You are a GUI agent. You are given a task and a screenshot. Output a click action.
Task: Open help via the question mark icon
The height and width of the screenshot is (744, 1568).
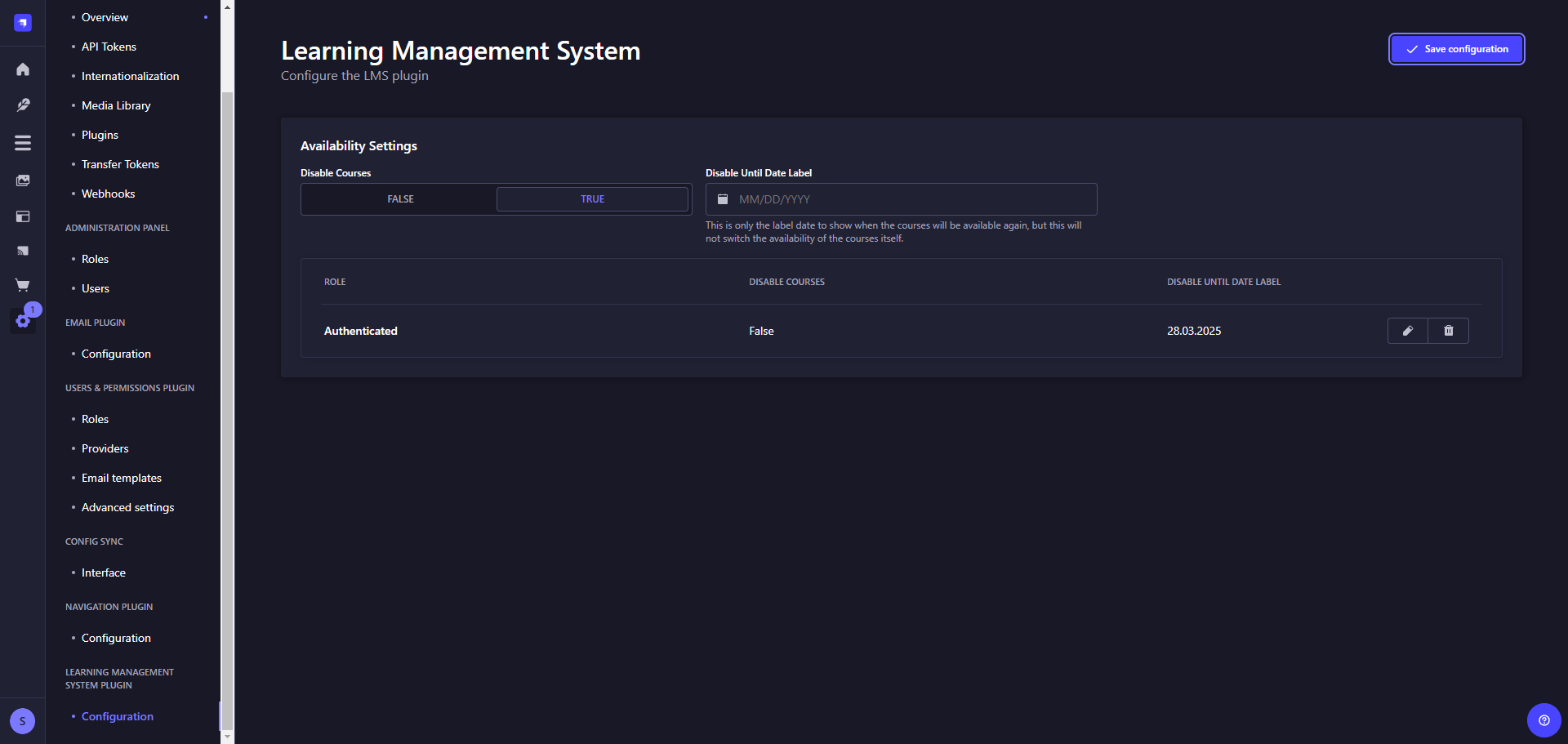pos(1543,720)
